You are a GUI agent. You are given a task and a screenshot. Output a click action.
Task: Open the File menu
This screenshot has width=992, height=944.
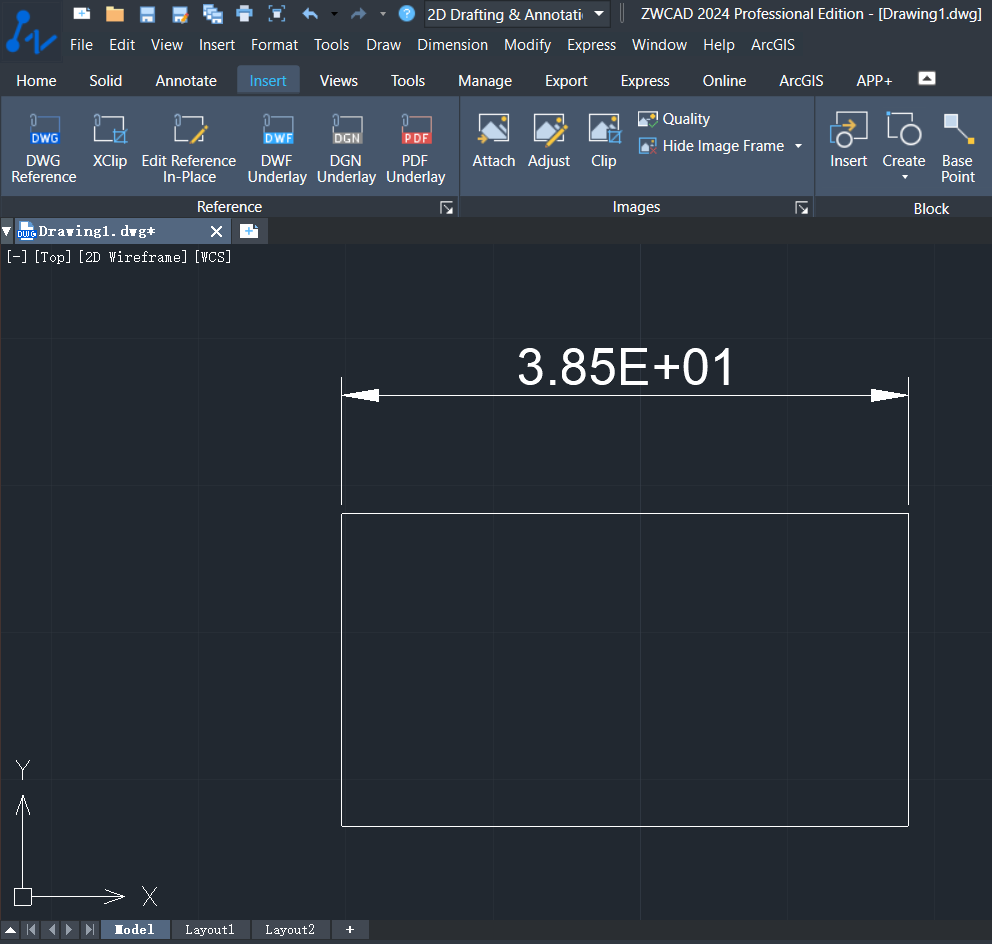(x=82, y=45)
